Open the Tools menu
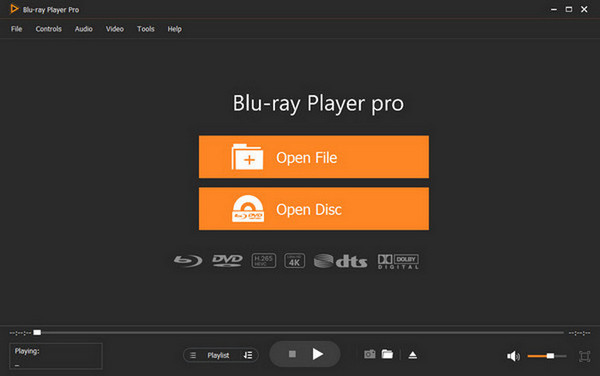 (146, 29)
